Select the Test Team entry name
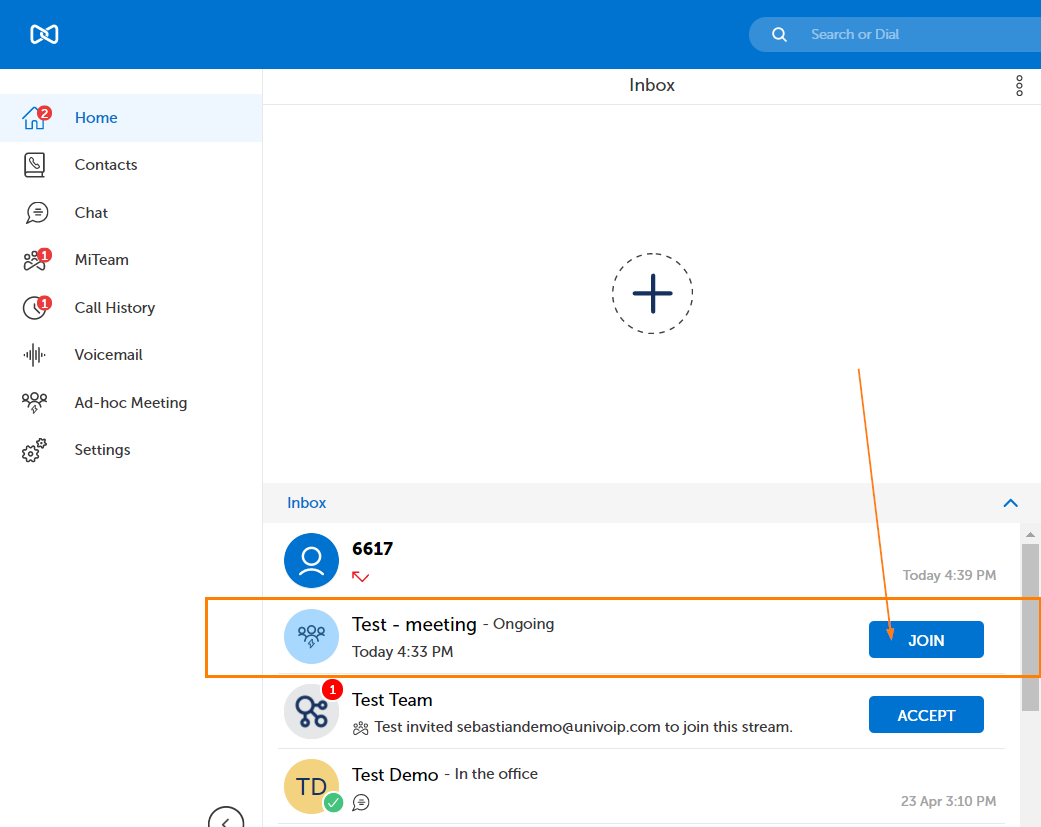 pyautogui.click(x=392, y=700)
